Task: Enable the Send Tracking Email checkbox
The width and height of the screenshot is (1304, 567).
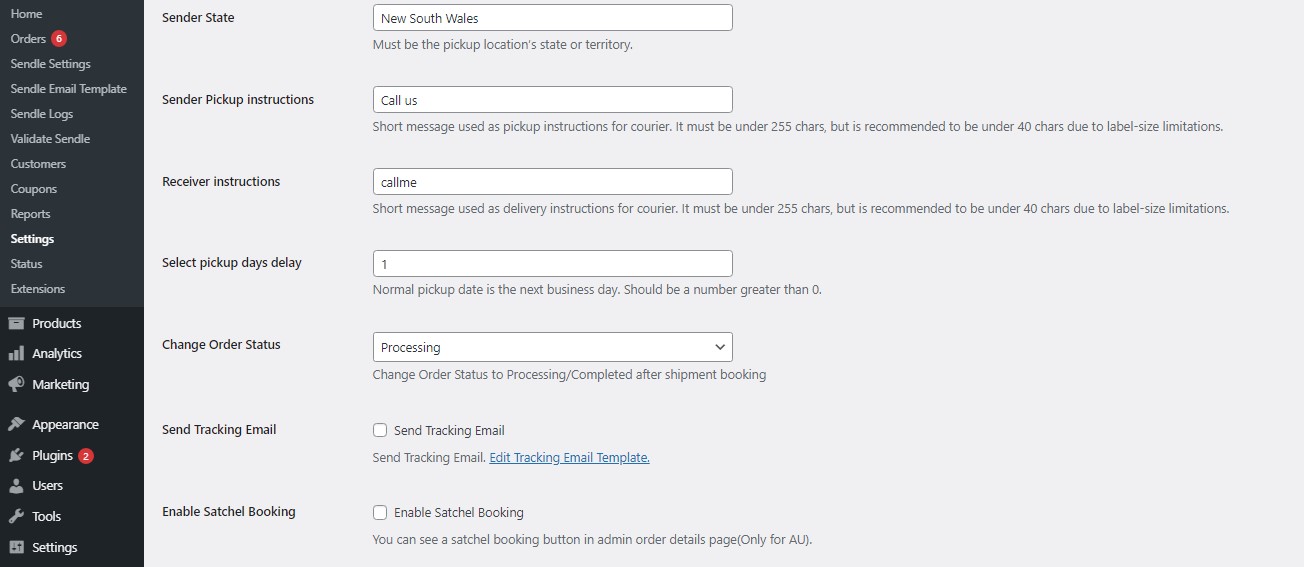Action: coord(380,431)
